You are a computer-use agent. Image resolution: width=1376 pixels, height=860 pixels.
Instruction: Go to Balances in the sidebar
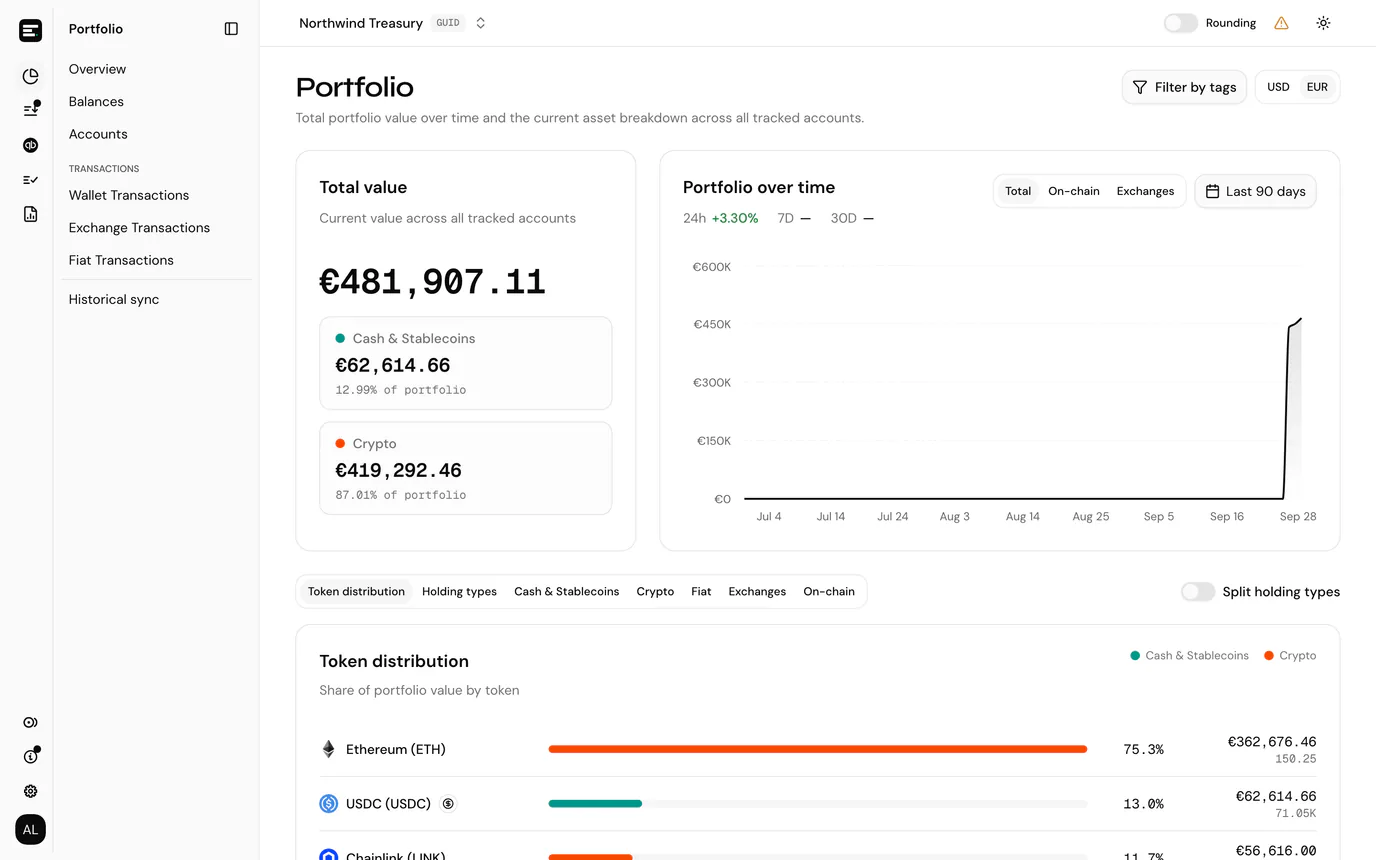point(96,102)
